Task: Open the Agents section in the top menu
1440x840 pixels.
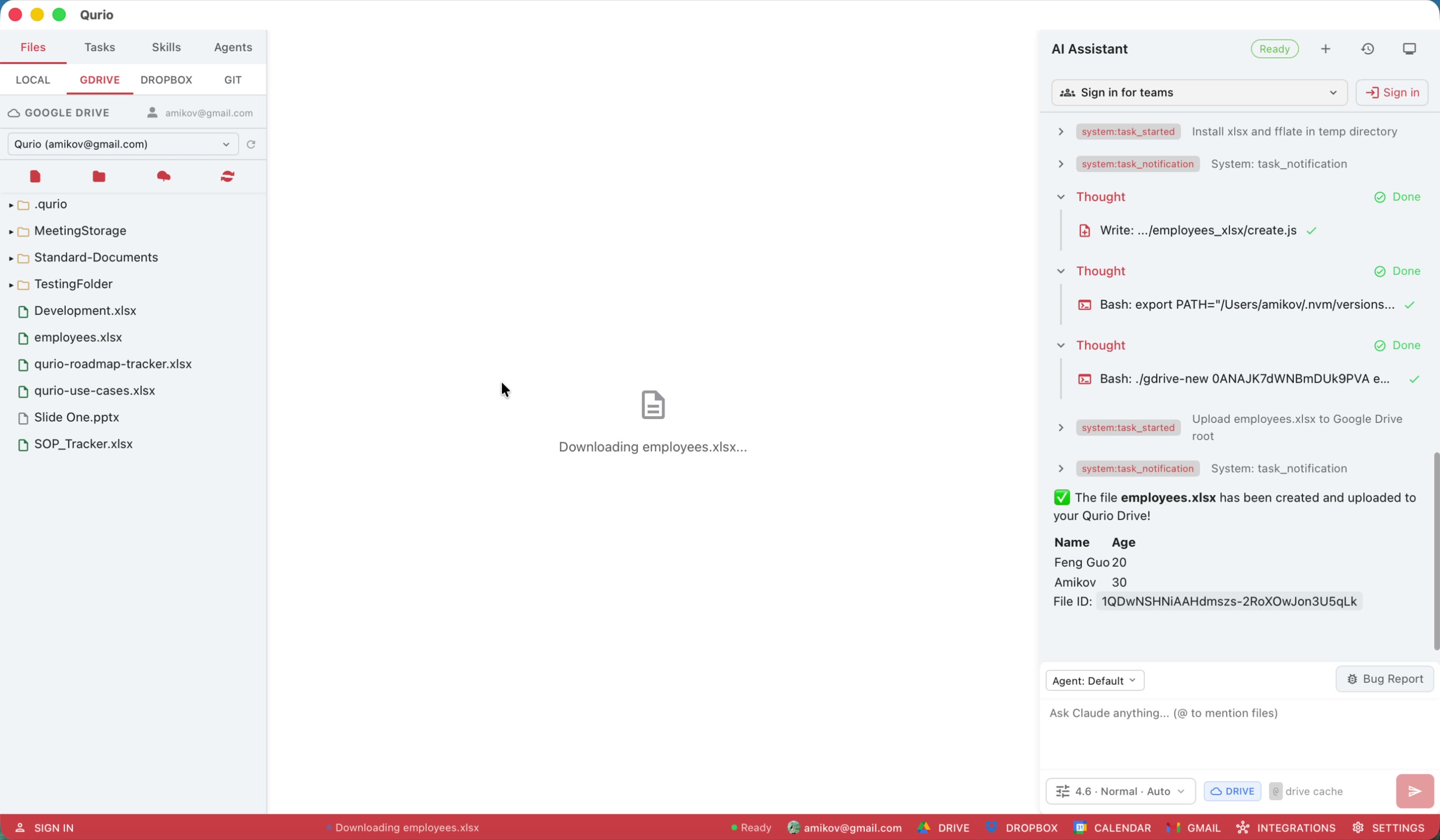Action: click(x=232, y=47)
